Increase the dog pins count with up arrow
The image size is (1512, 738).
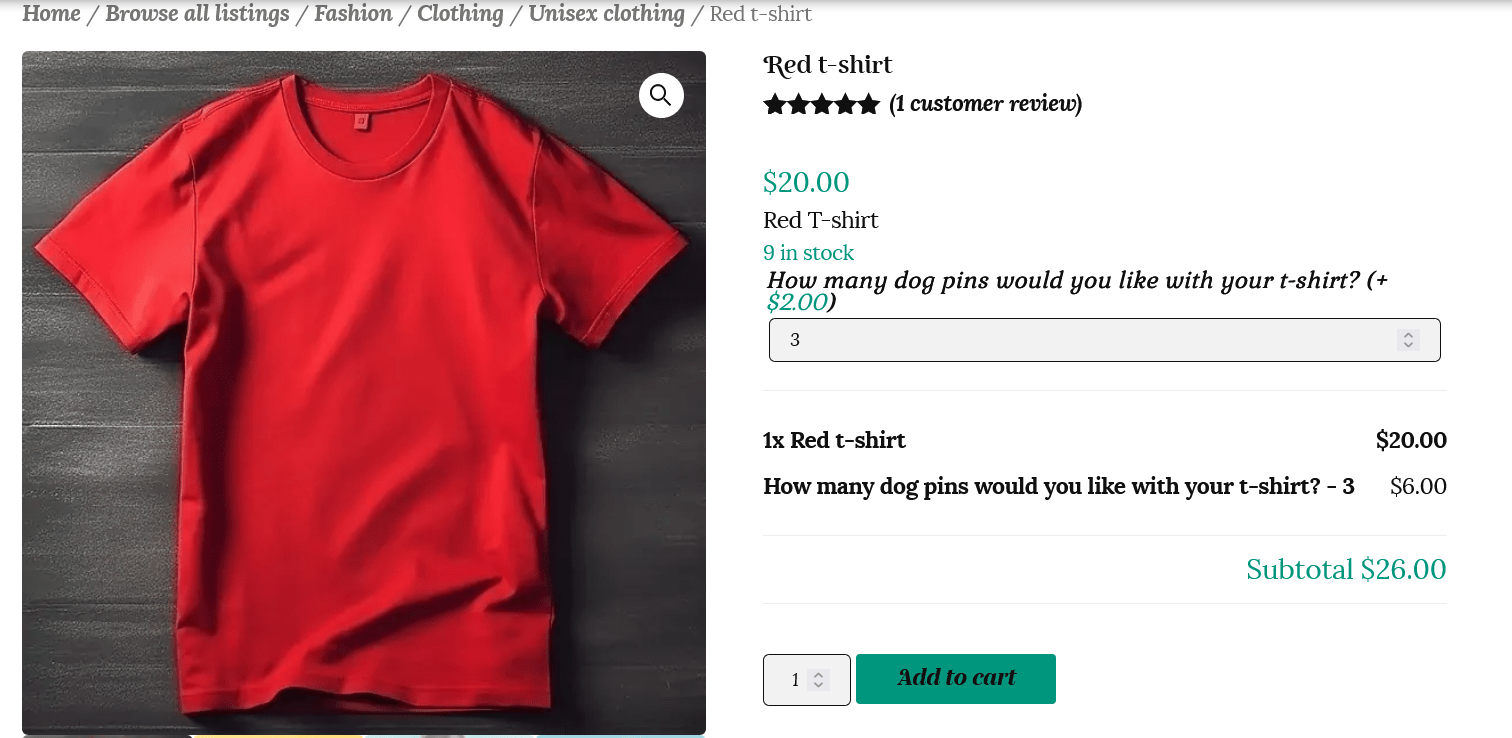pyautogui.click(x=1408, y=335)
